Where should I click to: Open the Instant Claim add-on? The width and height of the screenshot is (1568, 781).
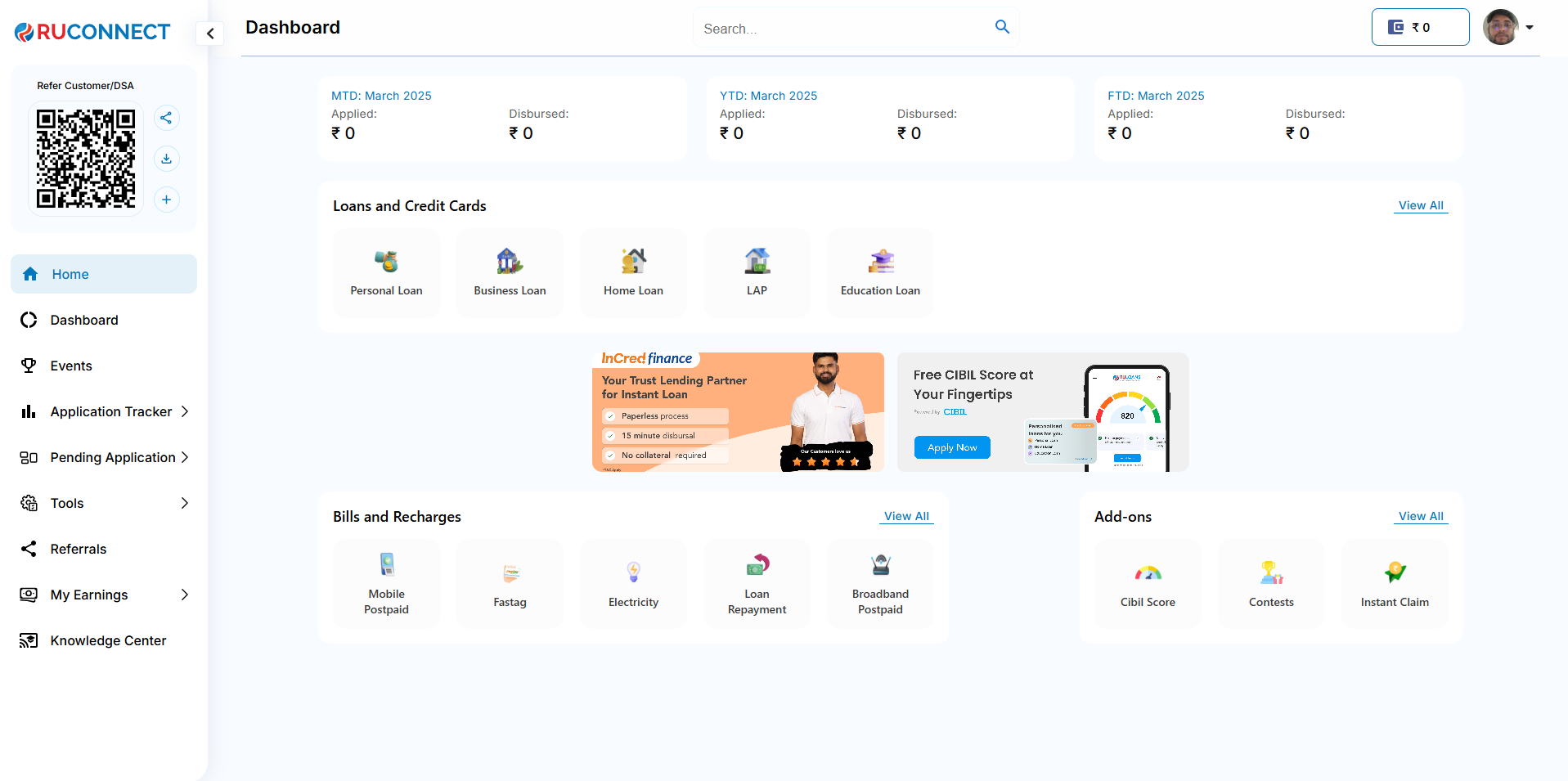tap(1395, 584)
